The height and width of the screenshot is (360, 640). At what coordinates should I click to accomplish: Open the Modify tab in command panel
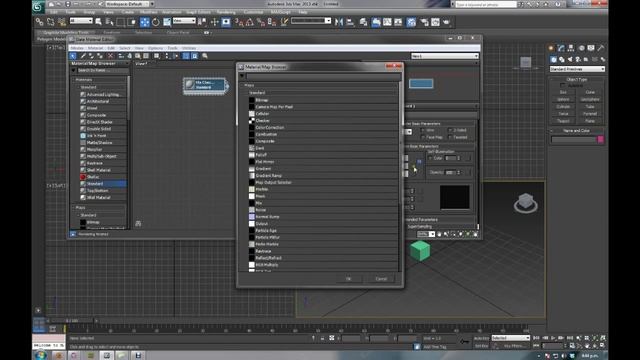pos(561,48)
